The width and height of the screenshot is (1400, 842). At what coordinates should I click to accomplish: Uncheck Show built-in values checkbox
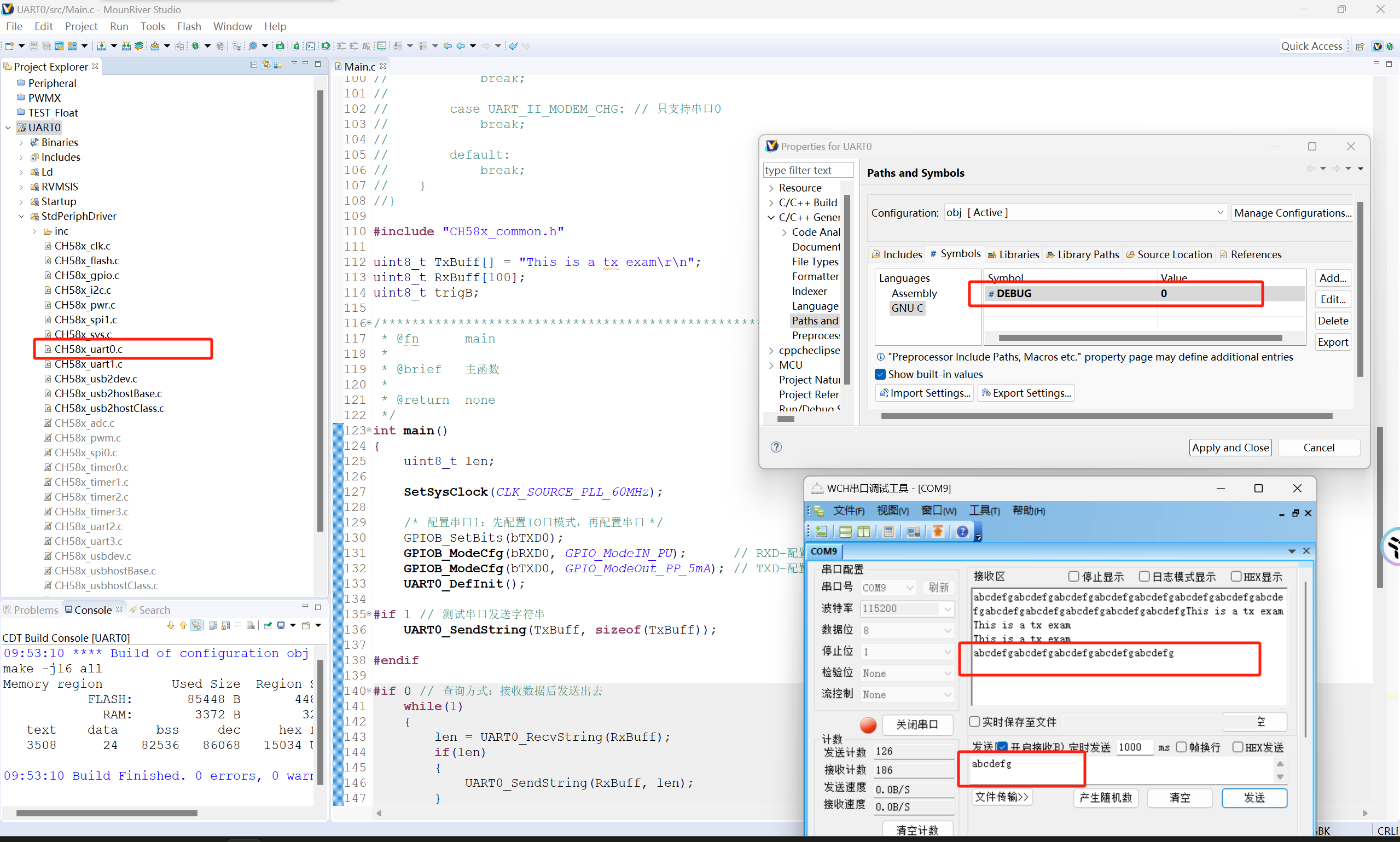[880, 374]
